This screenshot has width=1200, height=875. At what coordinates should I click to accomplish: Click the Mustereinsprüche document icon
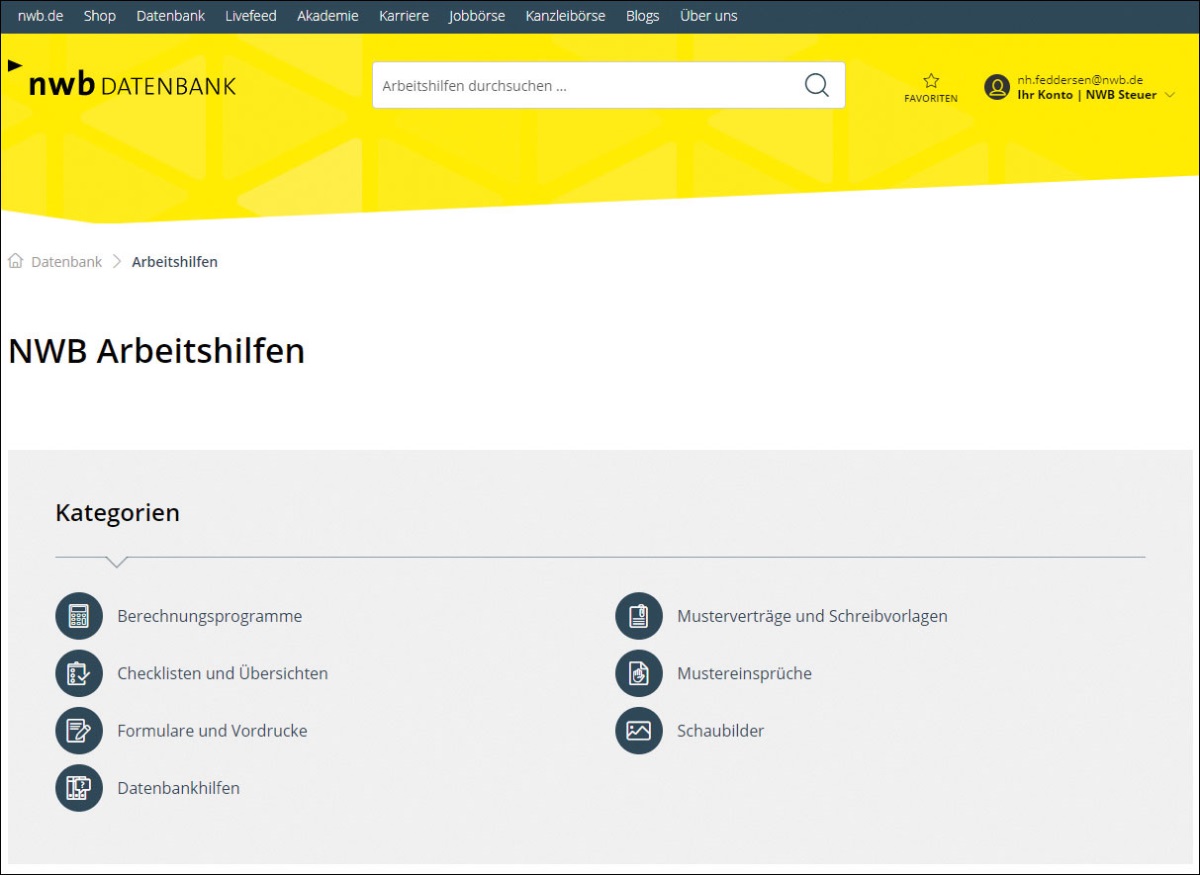tap(639, 673)
